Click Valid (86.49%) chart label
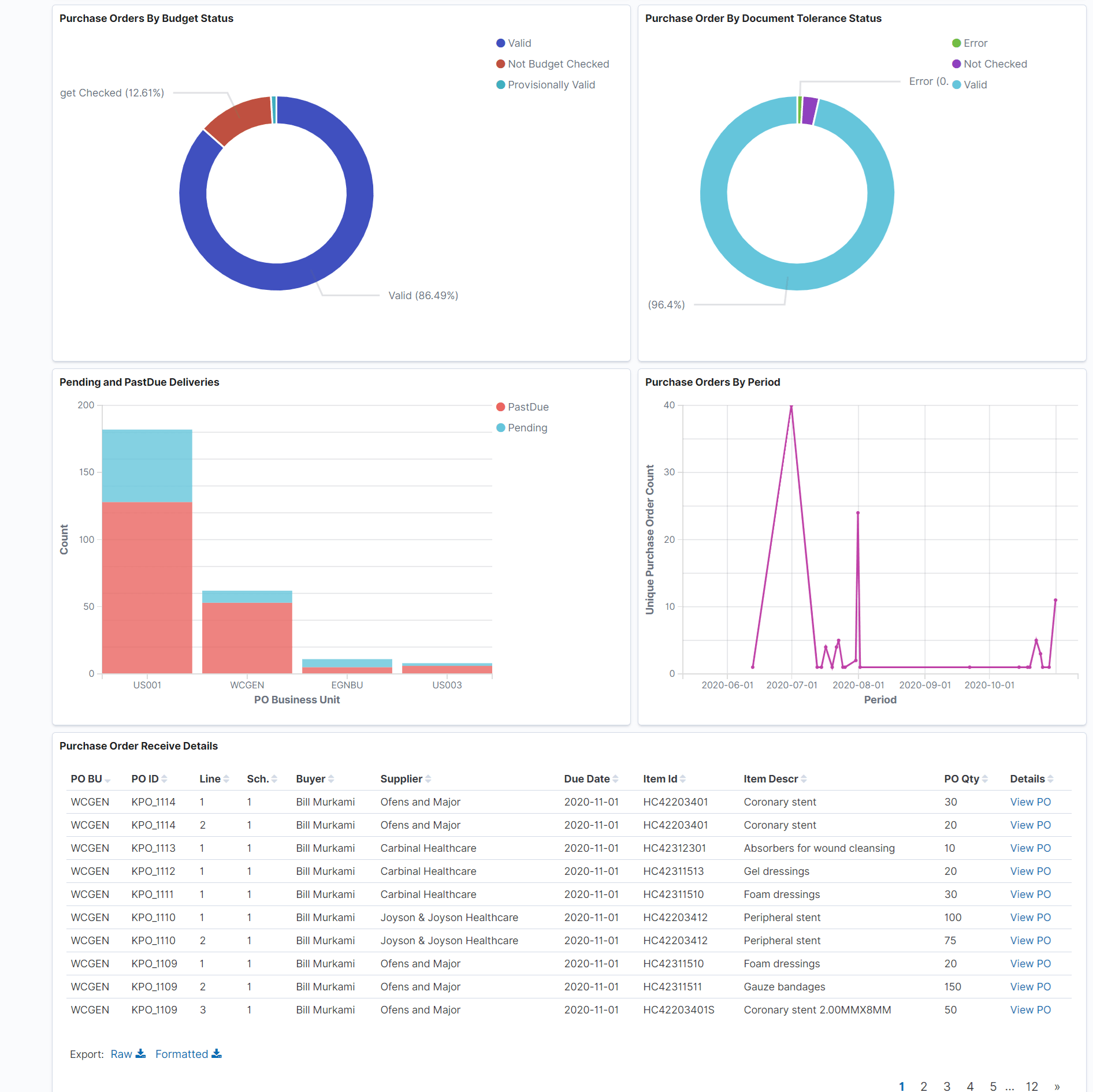Screen dimensions: 1093x1092 (x=423, y=296)
